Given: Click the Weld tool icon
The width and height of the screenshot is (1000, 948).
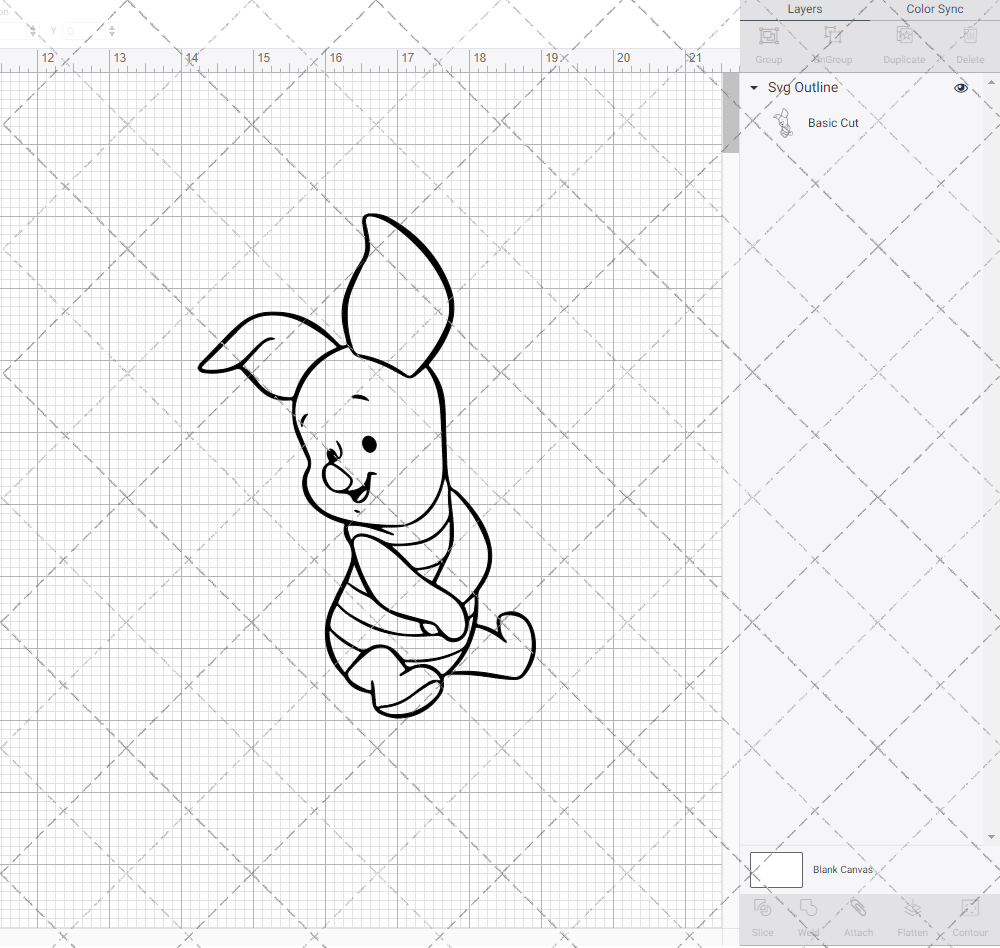Looking at the screenshot, I should pos(808,908).
